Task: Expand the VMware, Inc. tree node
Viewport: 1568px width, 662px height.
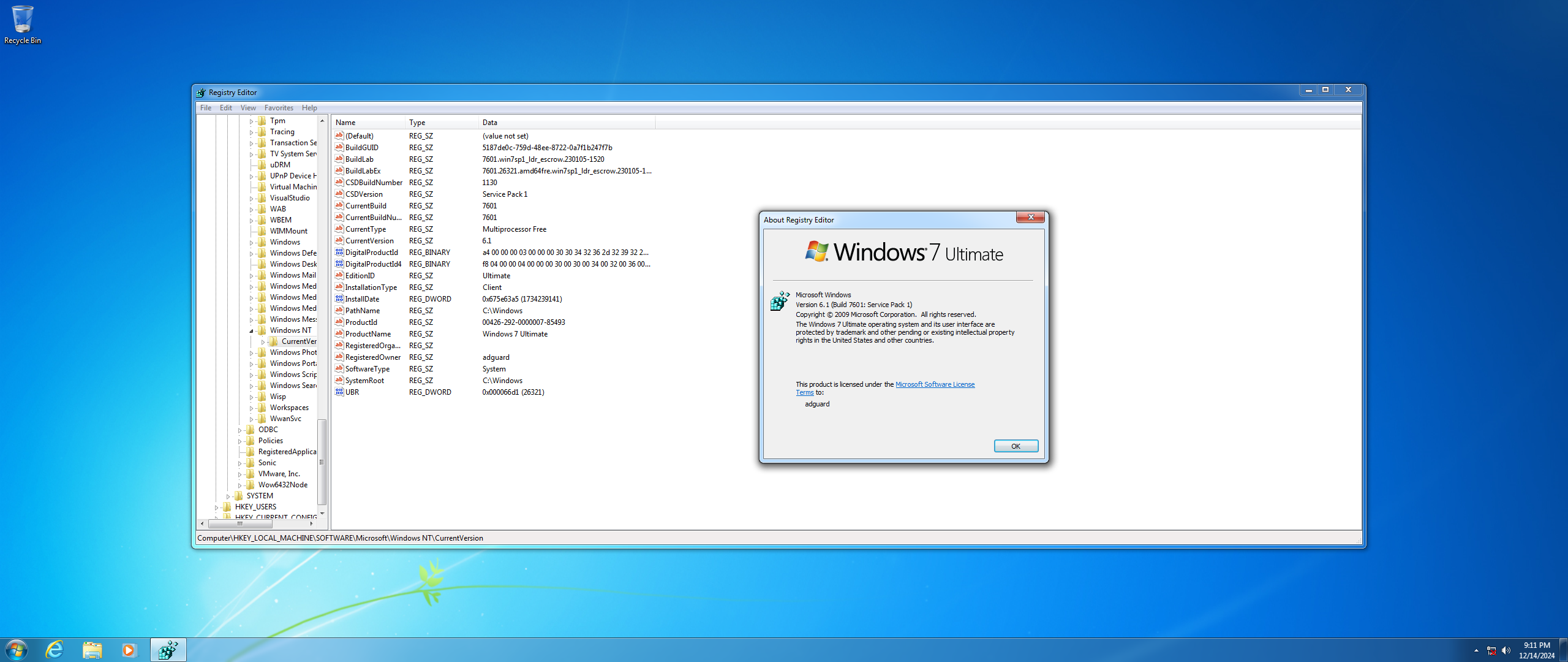Action: point(239,474)
